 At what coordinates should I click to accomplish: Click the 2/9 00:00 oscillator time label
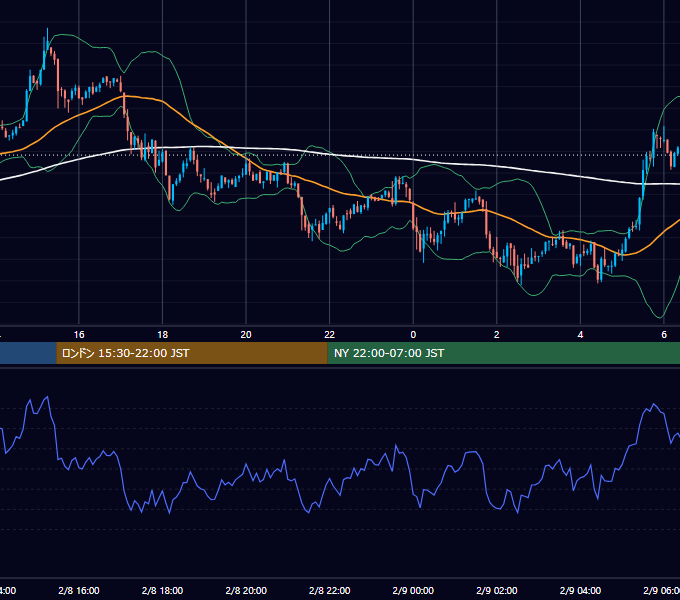point(413,590)
